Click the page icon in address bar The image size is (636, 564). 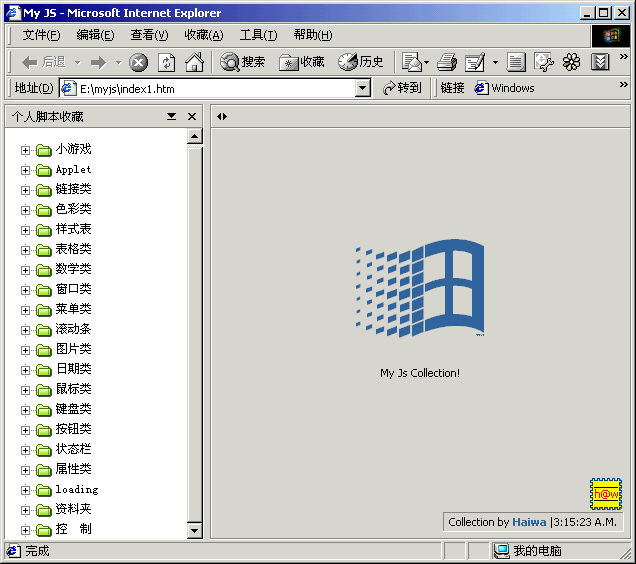click(68, 88)
